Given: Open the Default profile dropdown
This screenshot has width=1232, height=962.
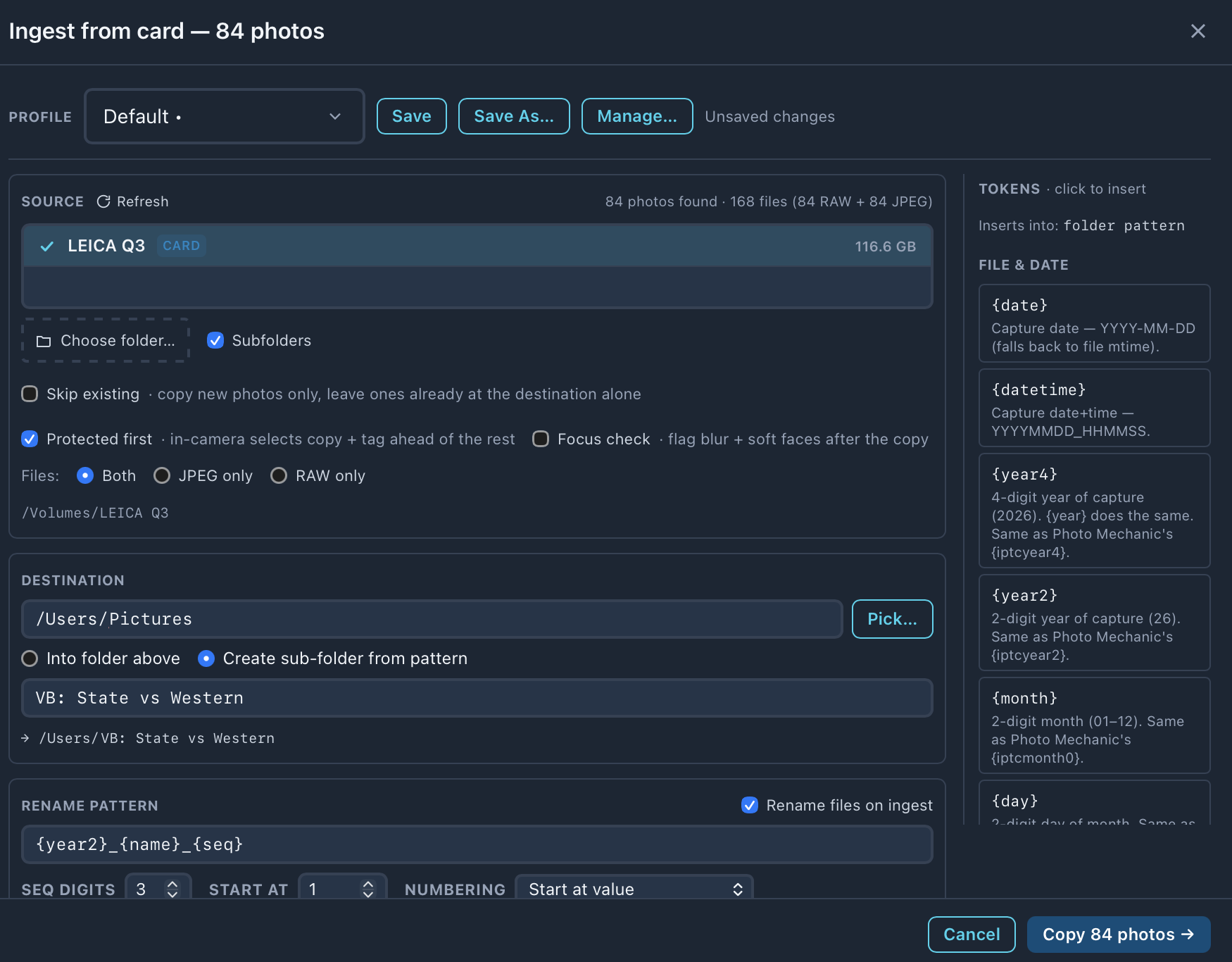Looking at the screenshot, I should (224, 116).
